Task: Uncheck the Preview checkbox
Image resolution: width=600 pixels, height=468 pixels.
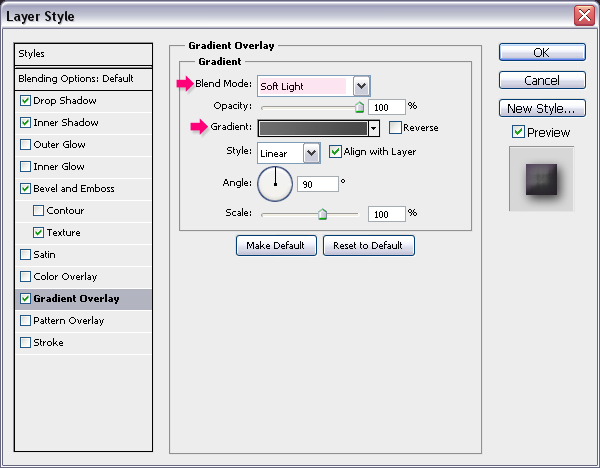Action: pyautogui.click(x=518, y=132)
